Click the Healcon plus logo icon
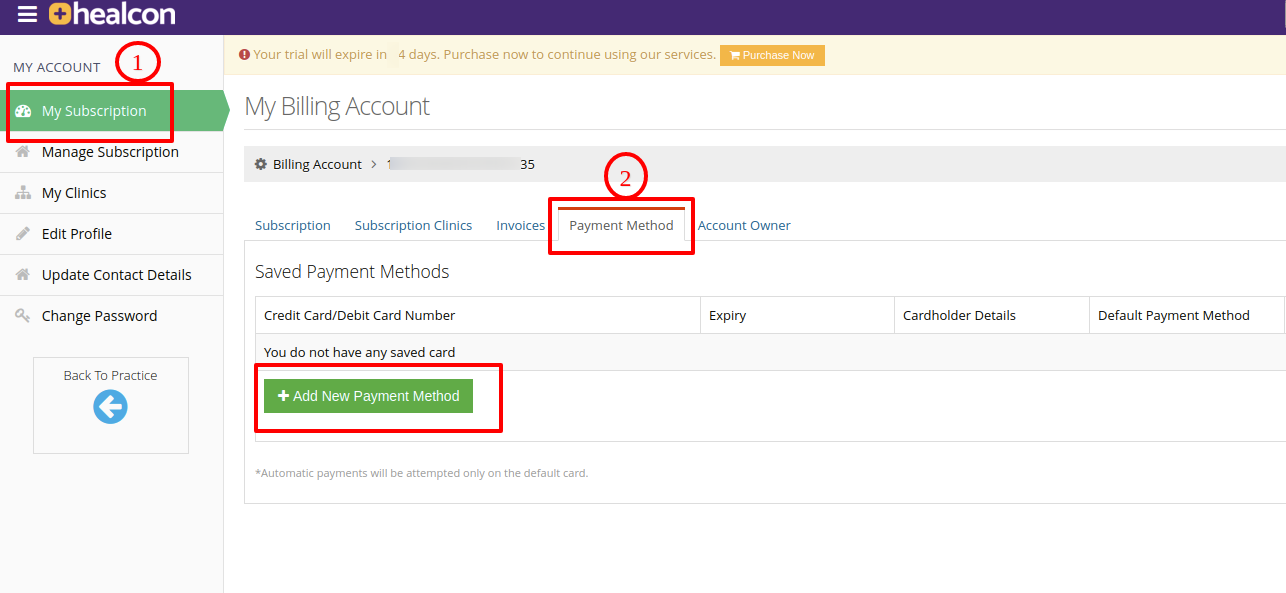The width and height of the screenshot is (1286, 593). (60, 14)
